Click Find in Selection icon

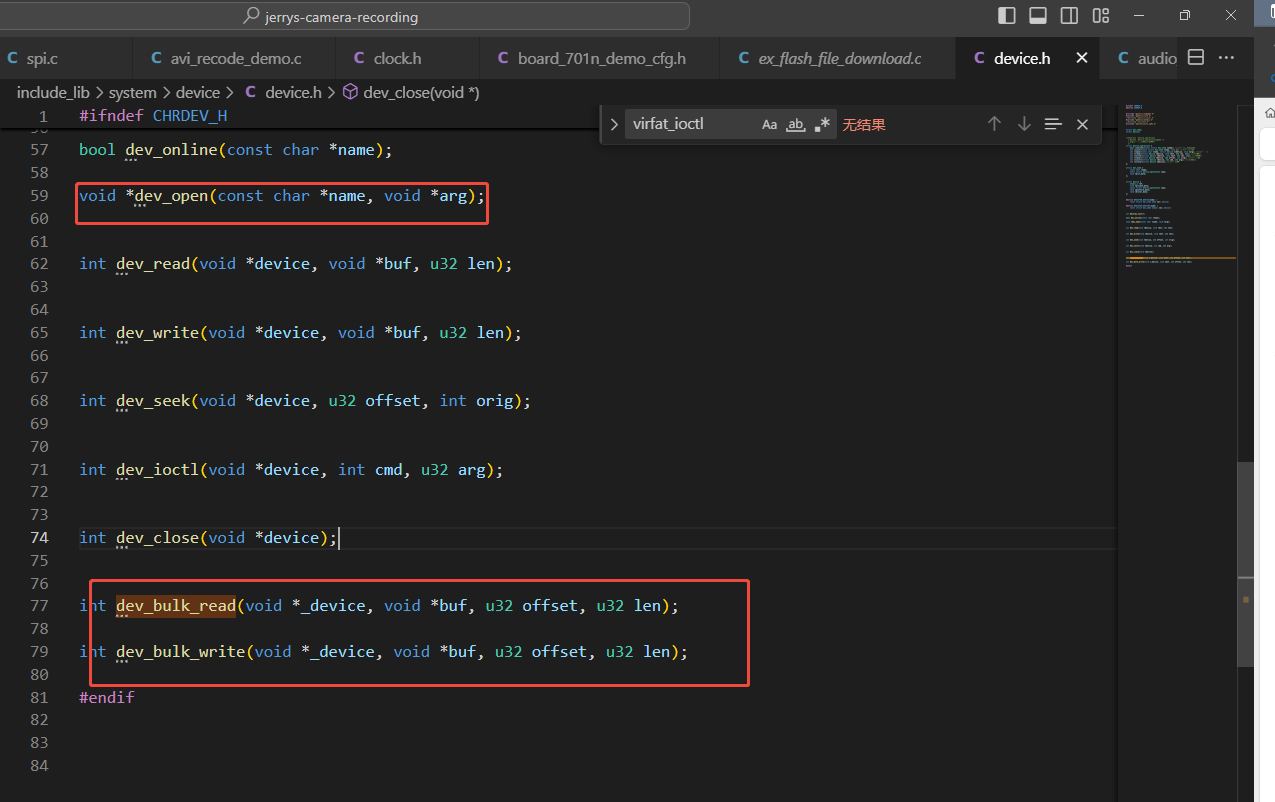(x=1053, y=124)
